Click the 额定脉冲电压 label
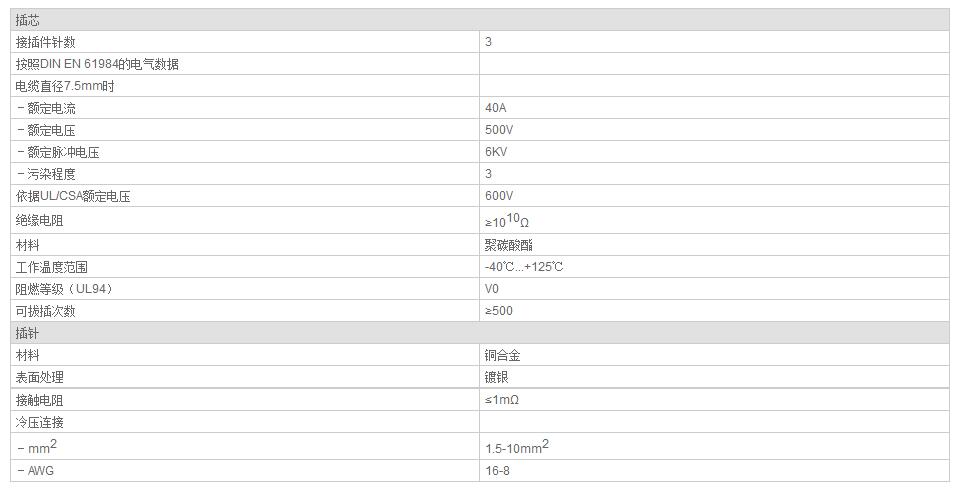The height and width of the screenshot is (492, 957). coord(62,152)
